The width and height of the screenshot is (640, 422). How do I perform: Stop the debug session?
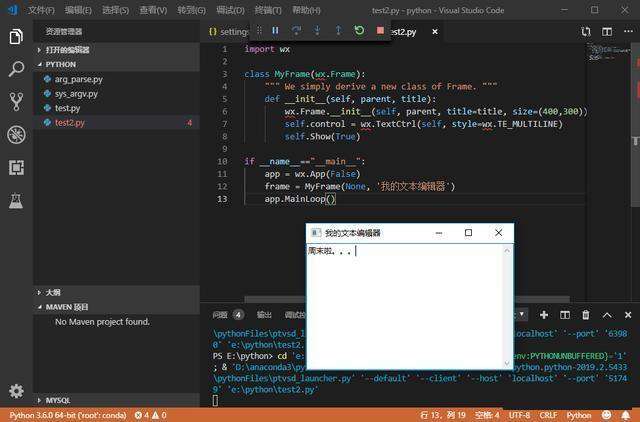click(x=380, y=31)
